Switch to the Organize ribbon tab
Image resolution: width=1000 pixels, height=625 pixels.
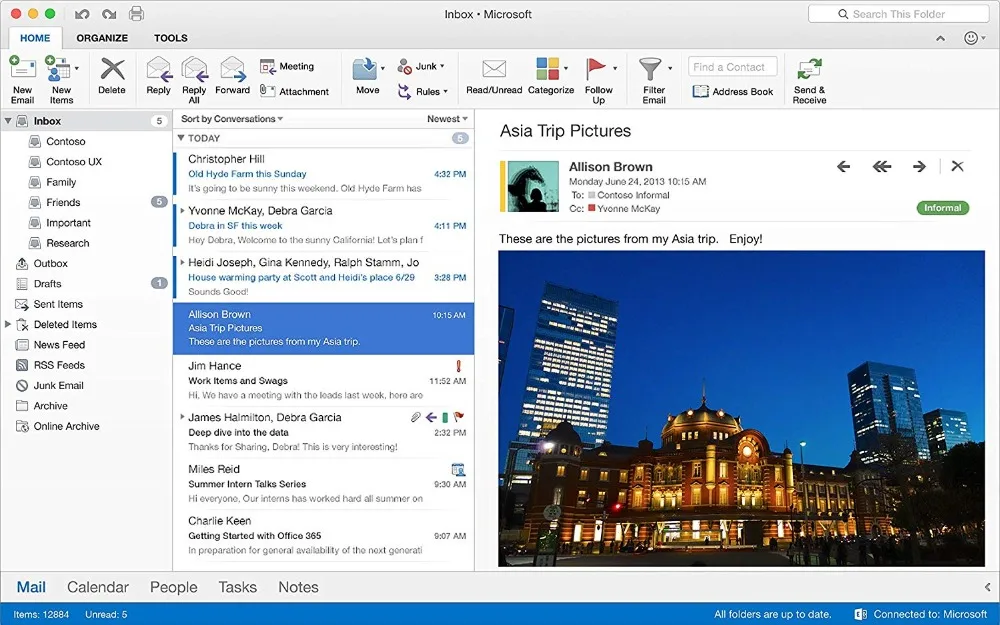click(x=102, y=38)
